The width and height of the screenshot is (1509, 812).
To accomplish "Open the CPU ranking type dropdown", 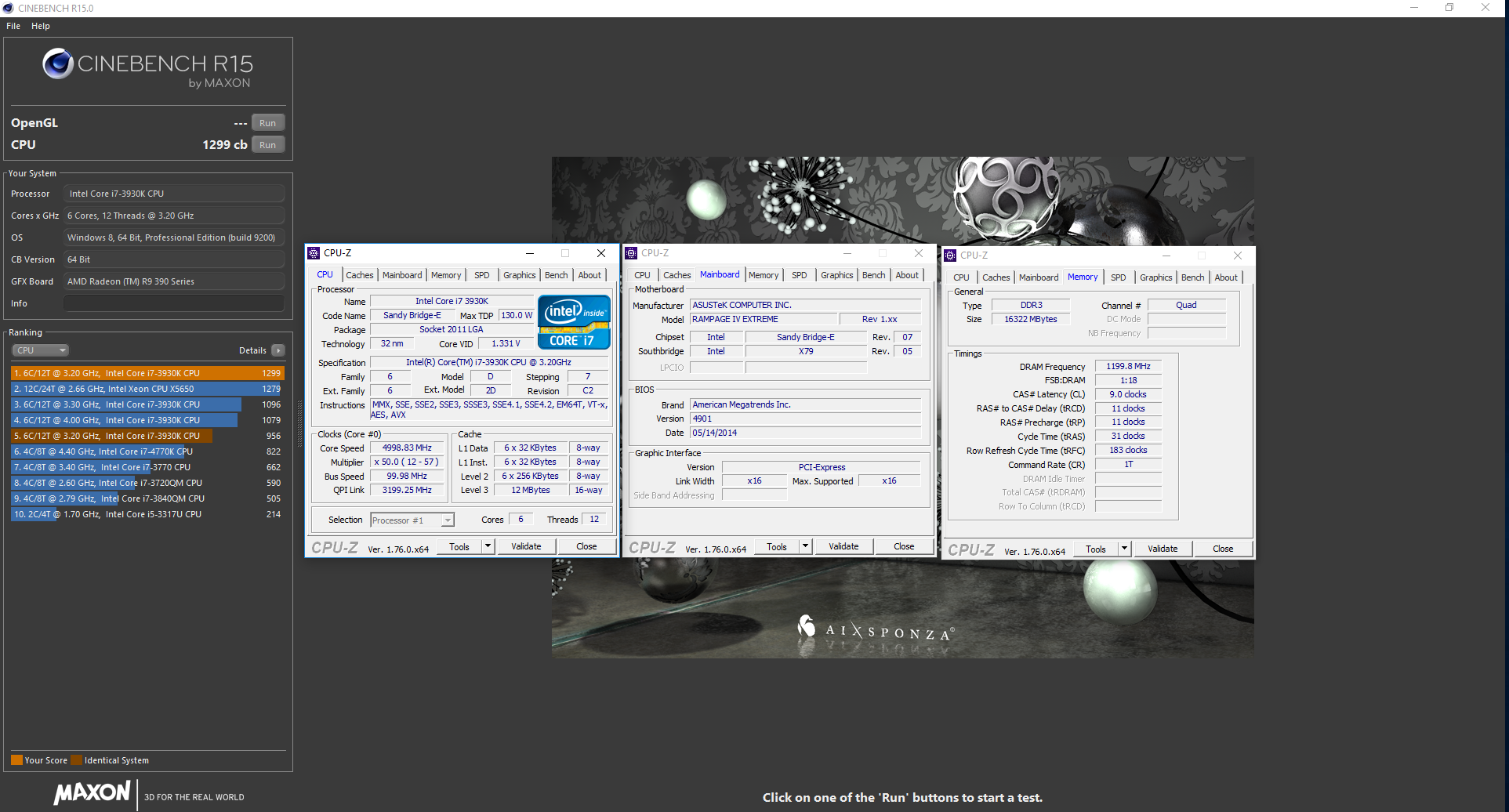I will click(40, 350).
